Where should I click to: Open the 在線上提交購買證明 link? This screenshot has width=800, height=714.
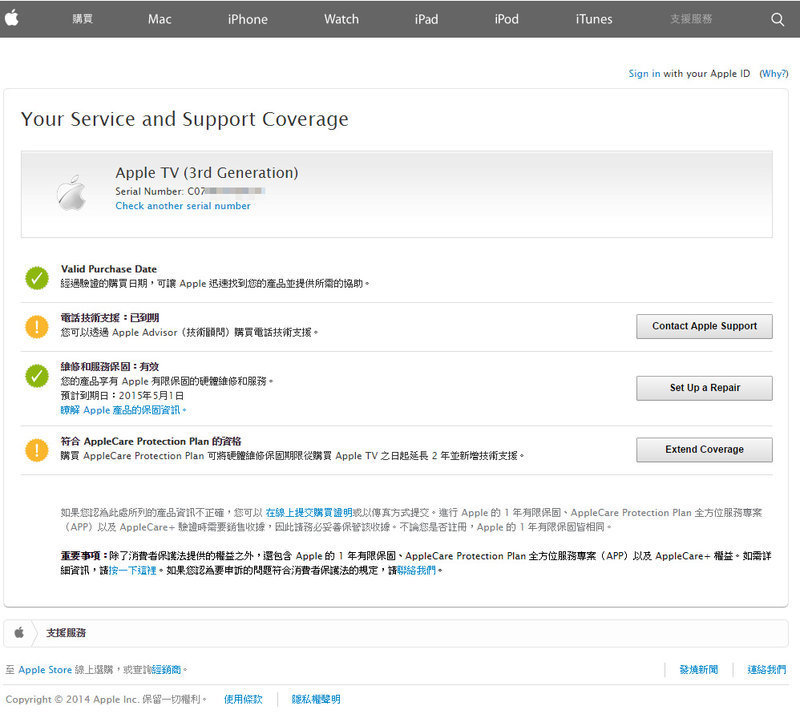pos(309,512)
